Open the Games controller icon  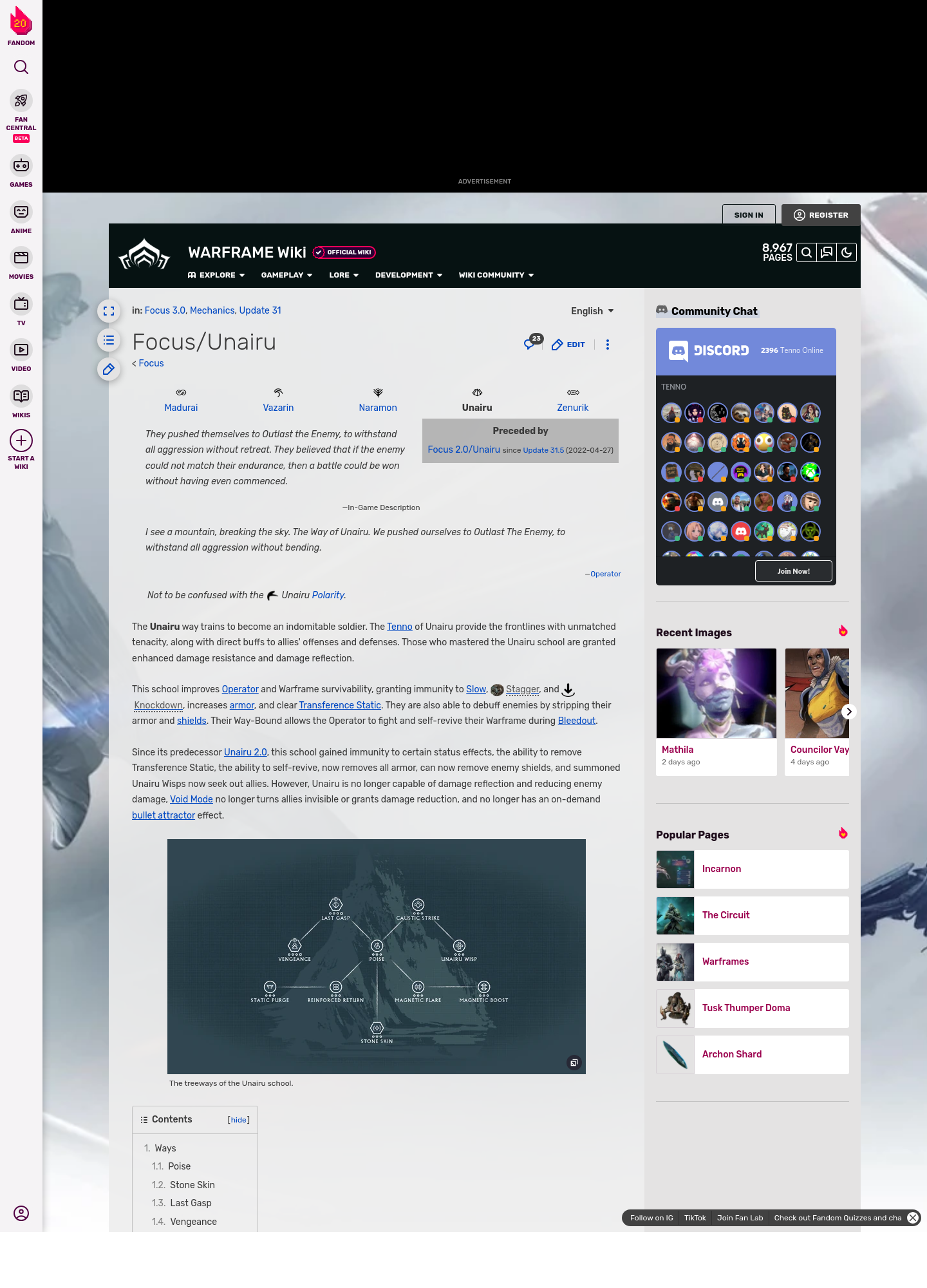[x=21, y=166]
